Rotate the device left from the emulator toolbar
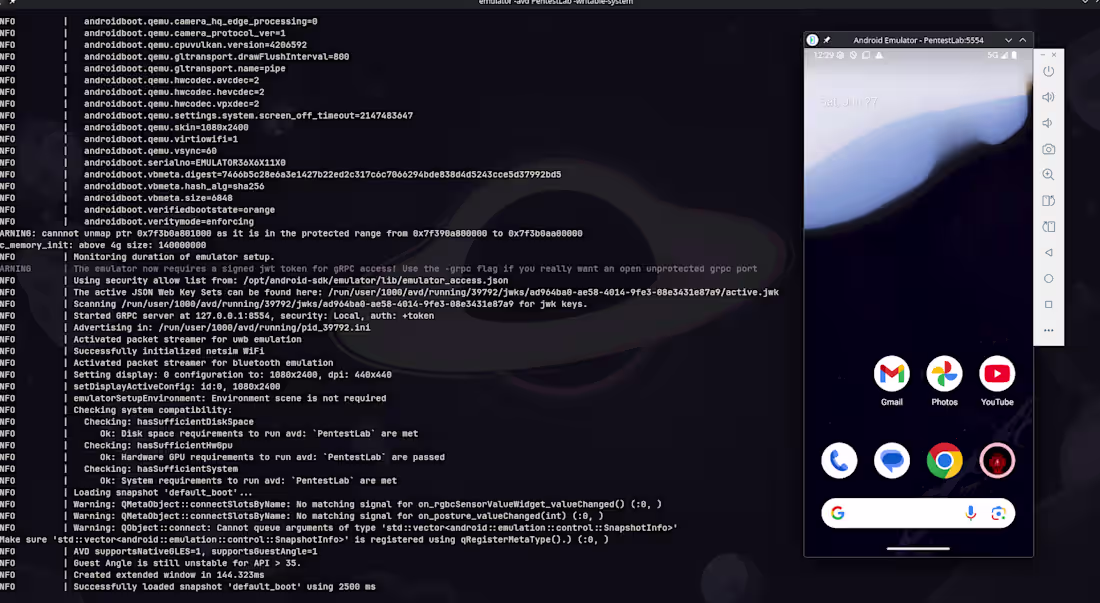 pos(1048,201)
